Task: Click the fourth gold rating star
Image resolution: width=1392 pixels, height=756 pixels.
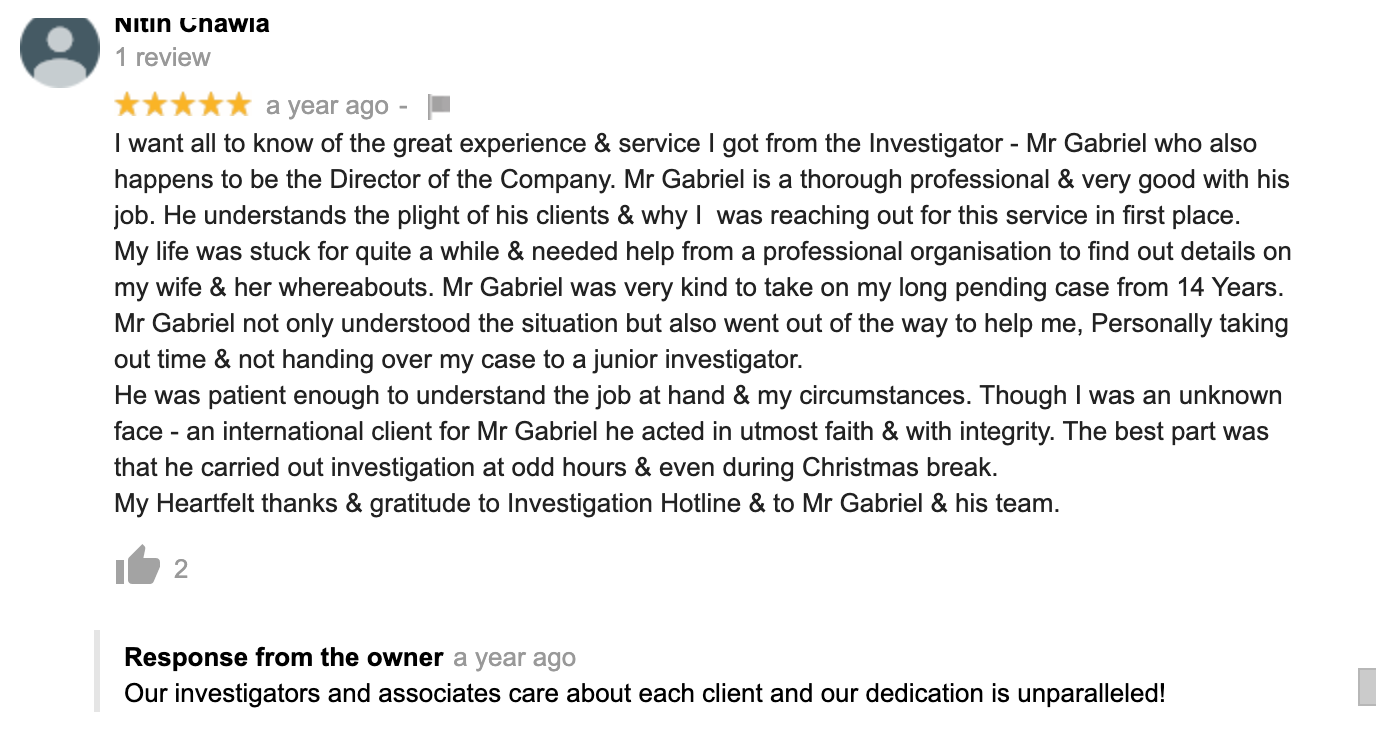Action: tap(210, 104)
